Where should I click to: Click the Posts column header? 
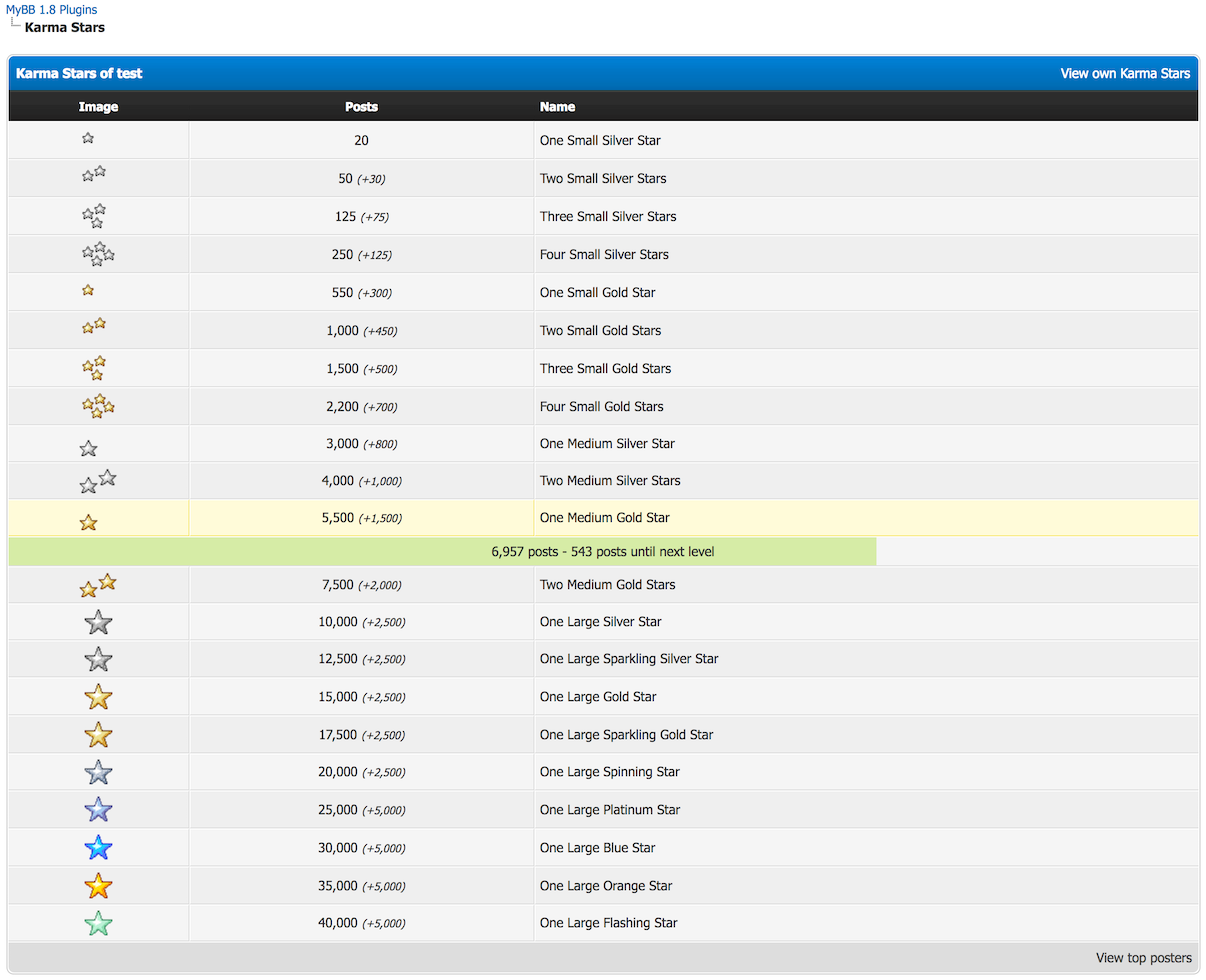point(361,107)
